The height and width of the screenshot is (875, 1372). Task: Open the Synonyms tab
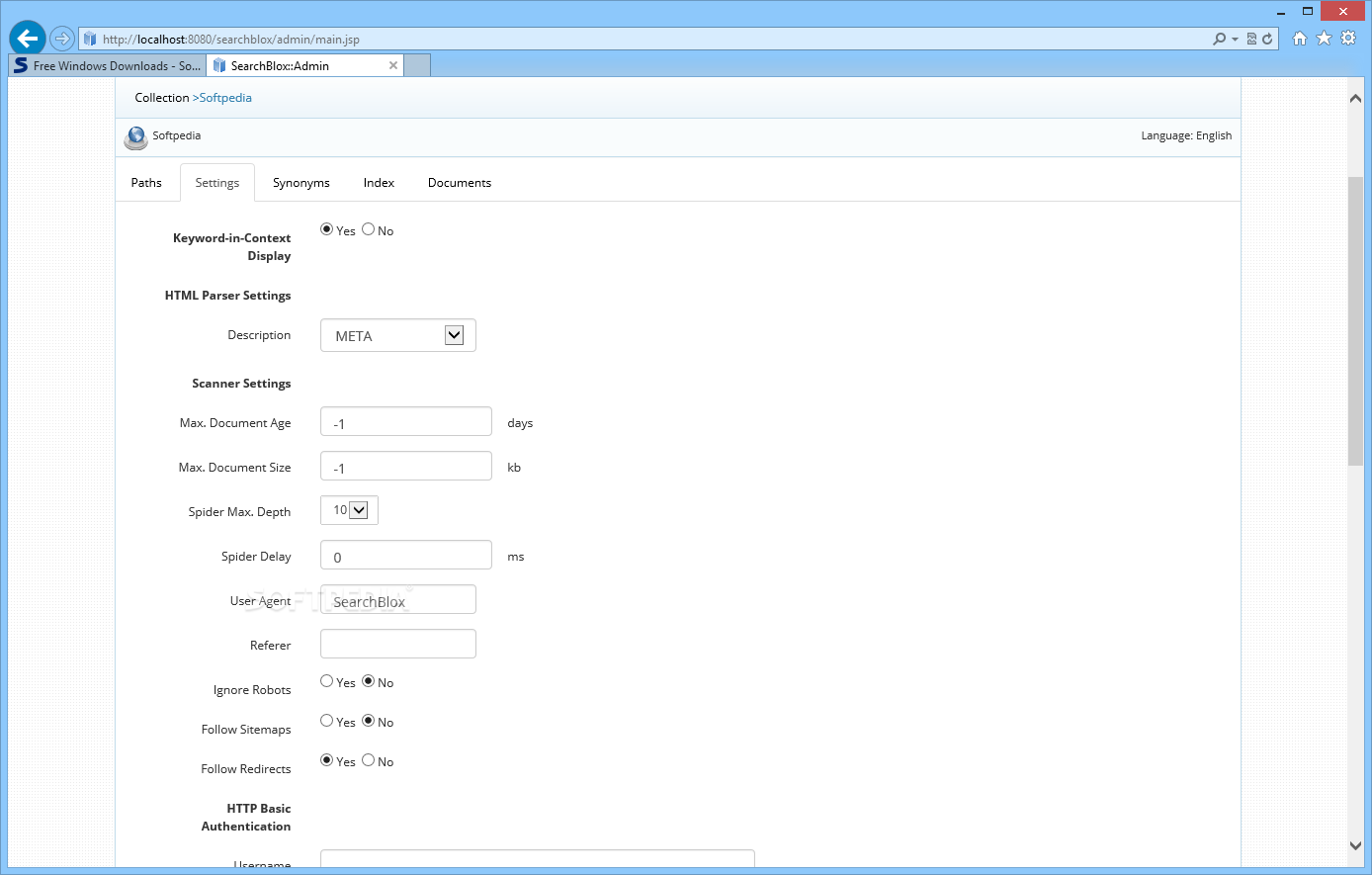(301, 183)
